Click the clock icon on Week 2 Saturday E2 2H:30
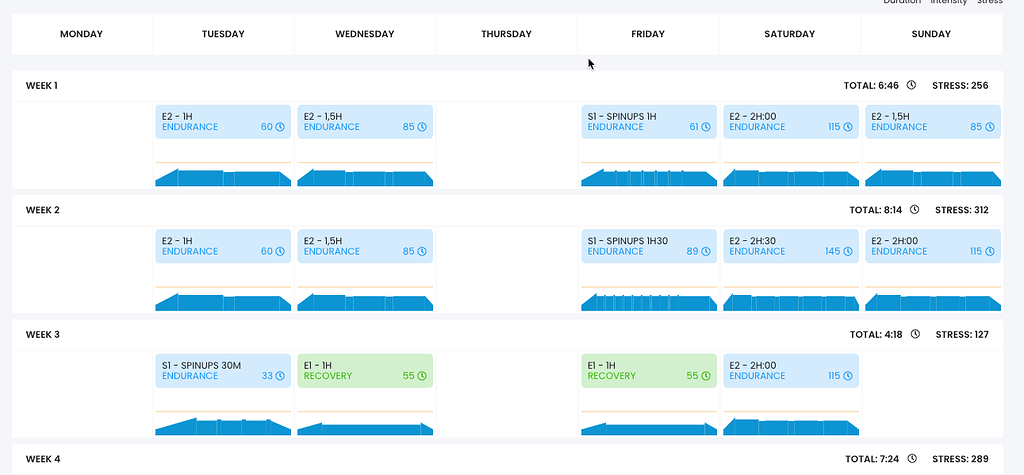Screen dimensions: 1024x475 (x=848, y=252)
